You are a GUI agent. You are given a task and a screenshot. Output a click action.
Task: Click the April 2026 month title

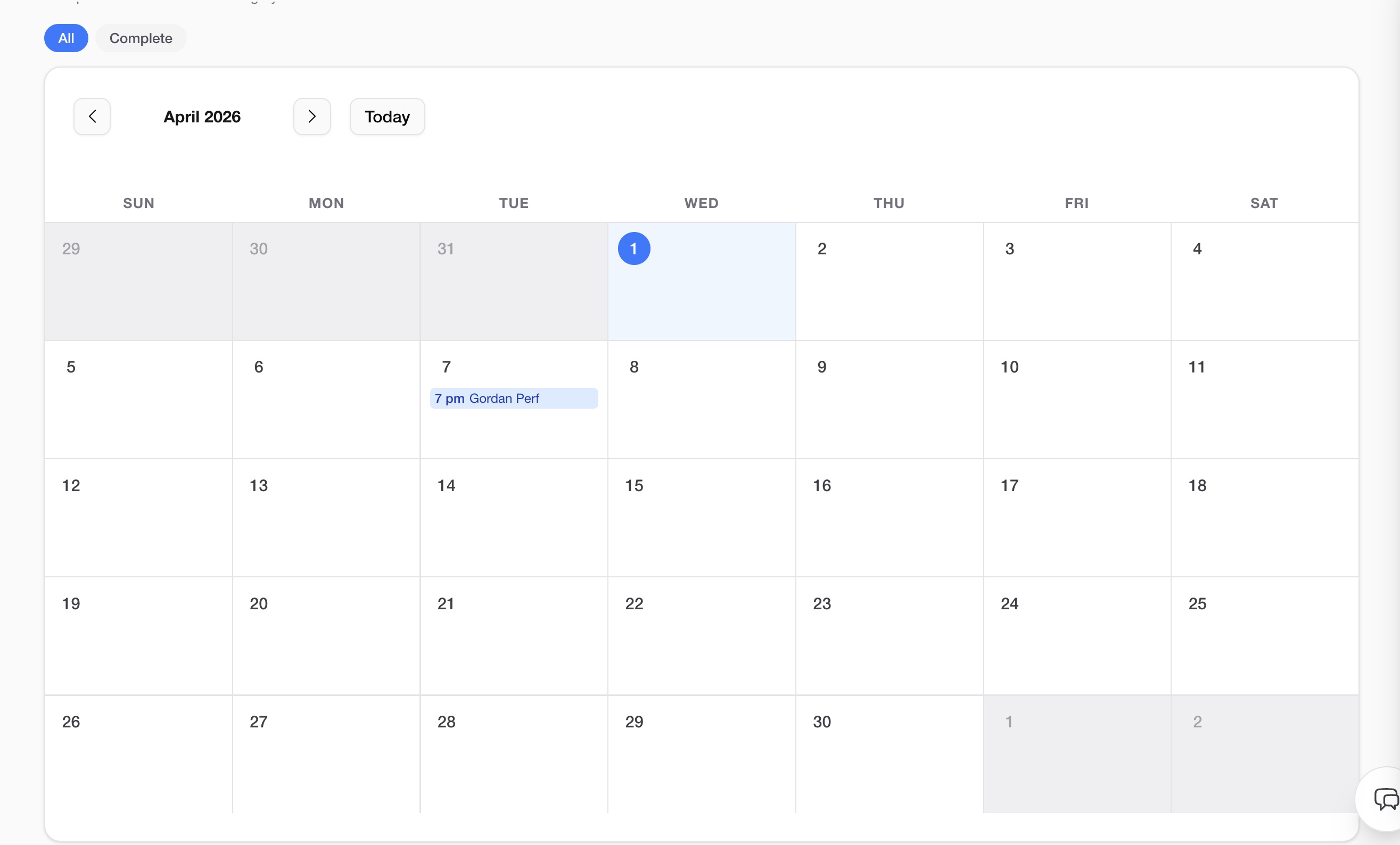202,117
